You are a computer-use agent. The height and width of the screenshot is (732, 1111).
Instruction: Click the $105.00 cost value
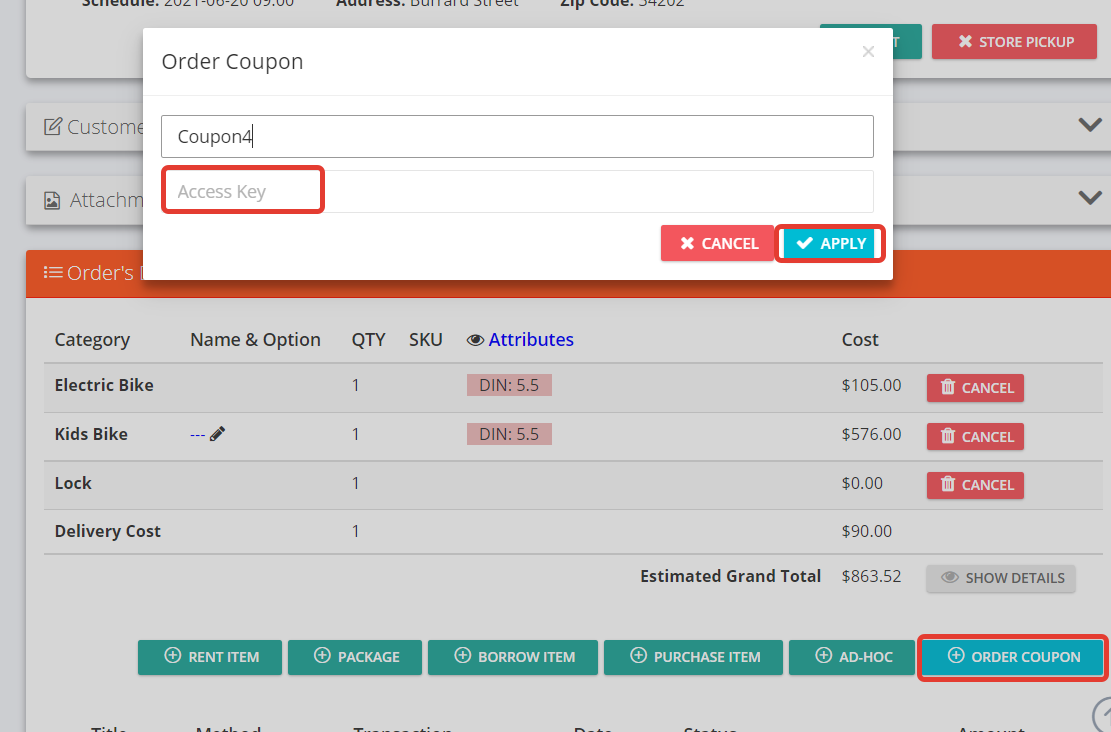[x=872, y=385]
